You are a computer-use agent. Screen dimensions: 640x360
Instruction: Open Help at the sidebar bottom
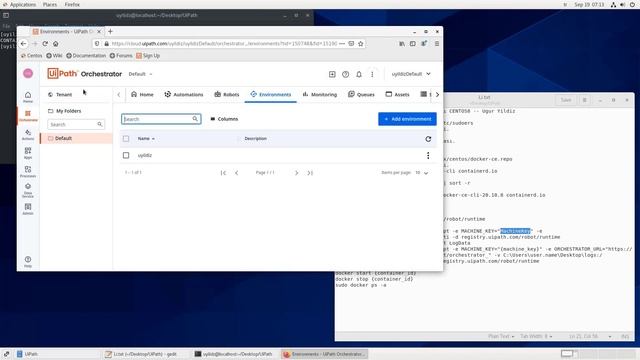point(28,262)
